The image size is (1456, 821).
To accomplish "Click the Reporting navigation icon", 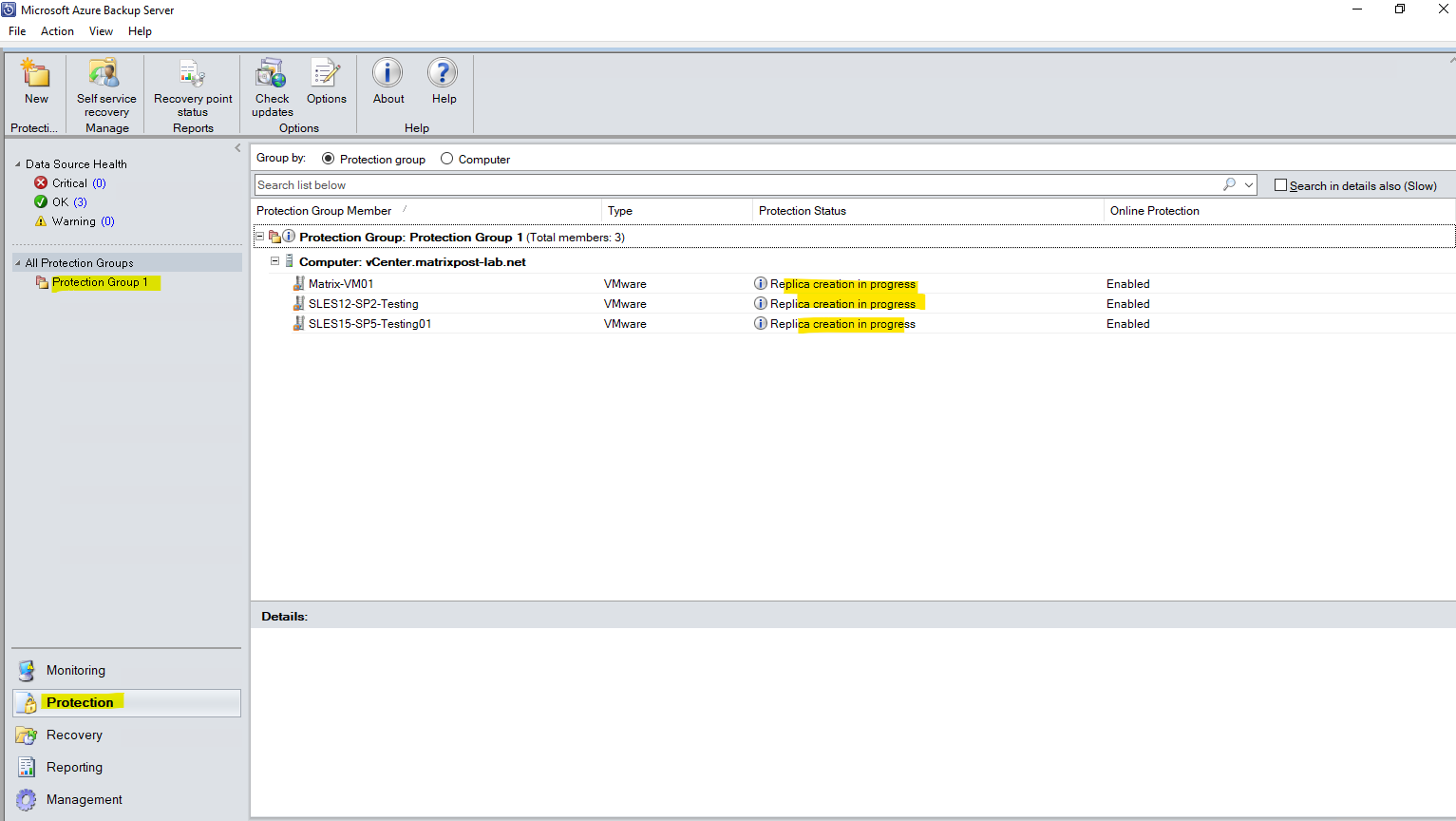I will 27,767.
